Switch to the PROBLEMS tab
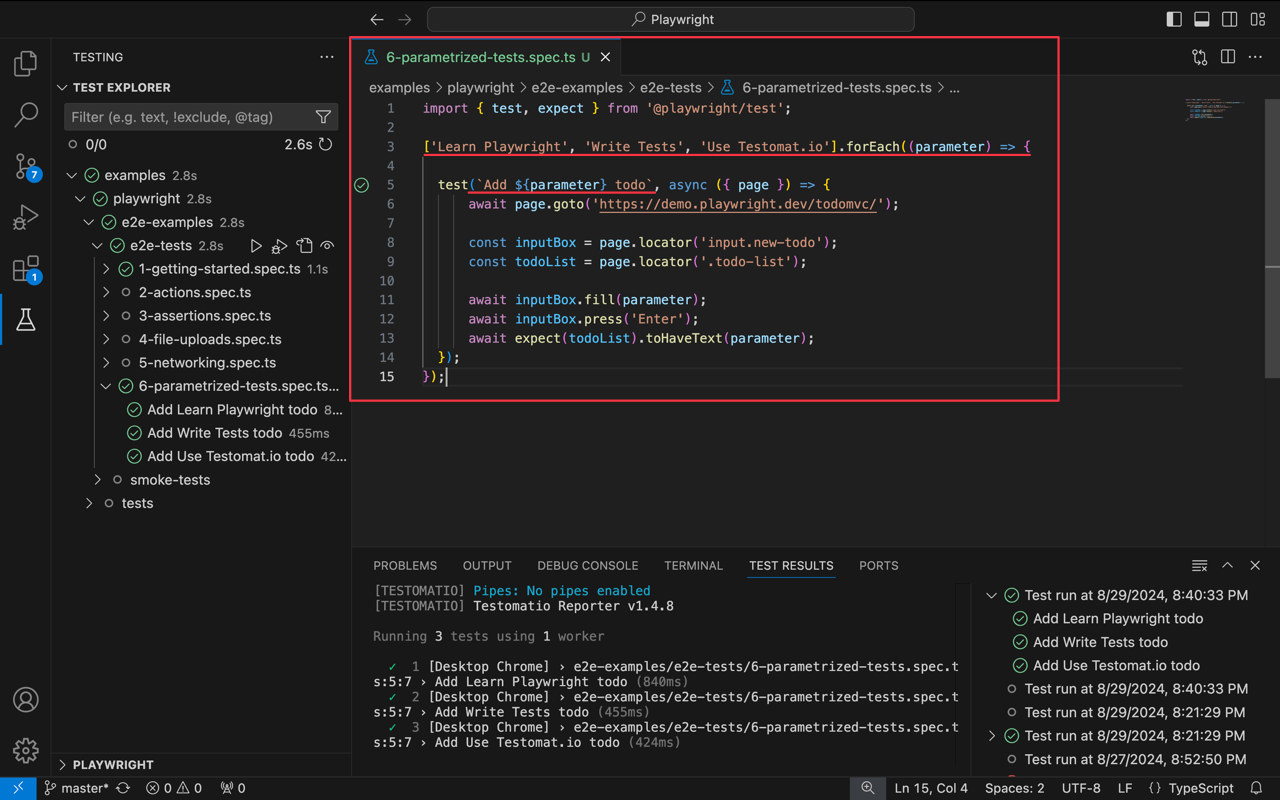Screen dimensions: 1280x800 [x=404, y=566]
